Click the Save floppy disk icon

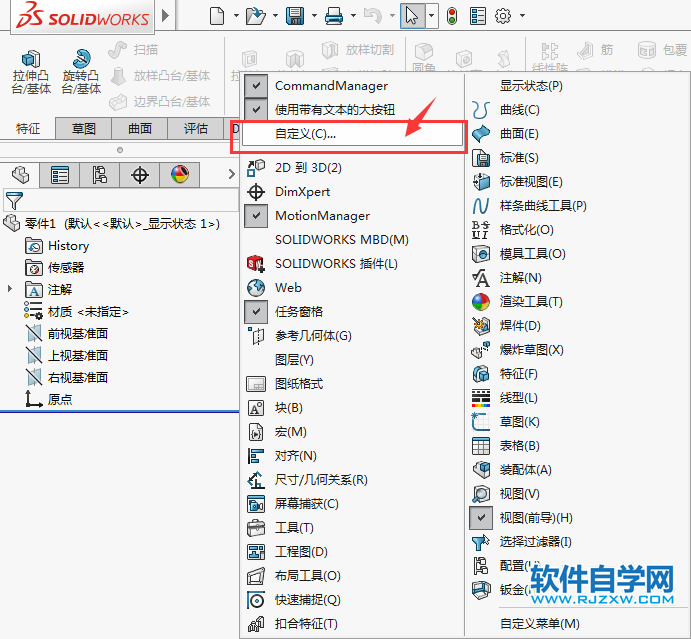[295, 16]
